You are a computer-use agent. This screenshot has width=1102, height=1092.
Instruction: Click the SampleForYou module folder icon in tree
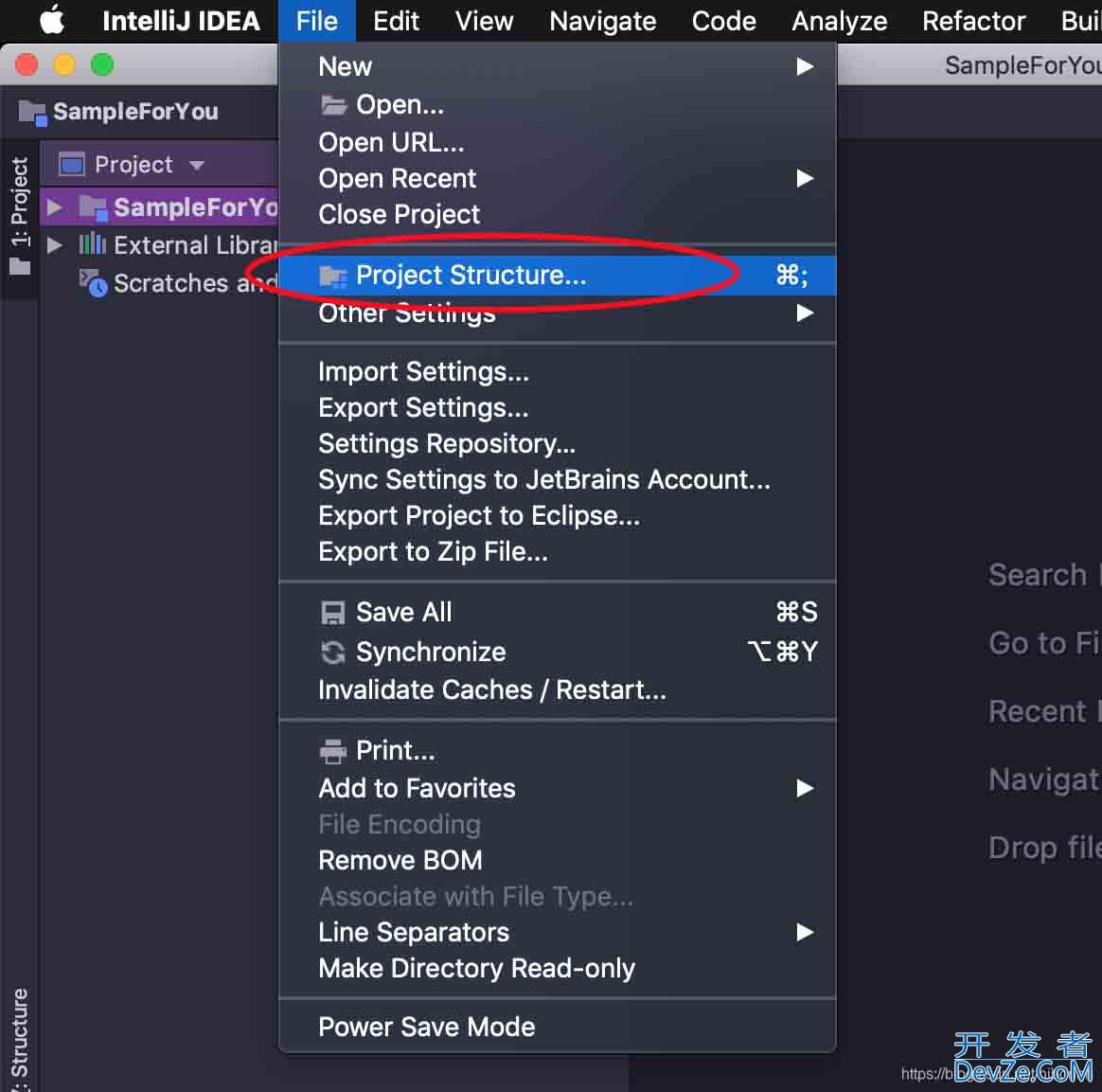pos(93,208)
